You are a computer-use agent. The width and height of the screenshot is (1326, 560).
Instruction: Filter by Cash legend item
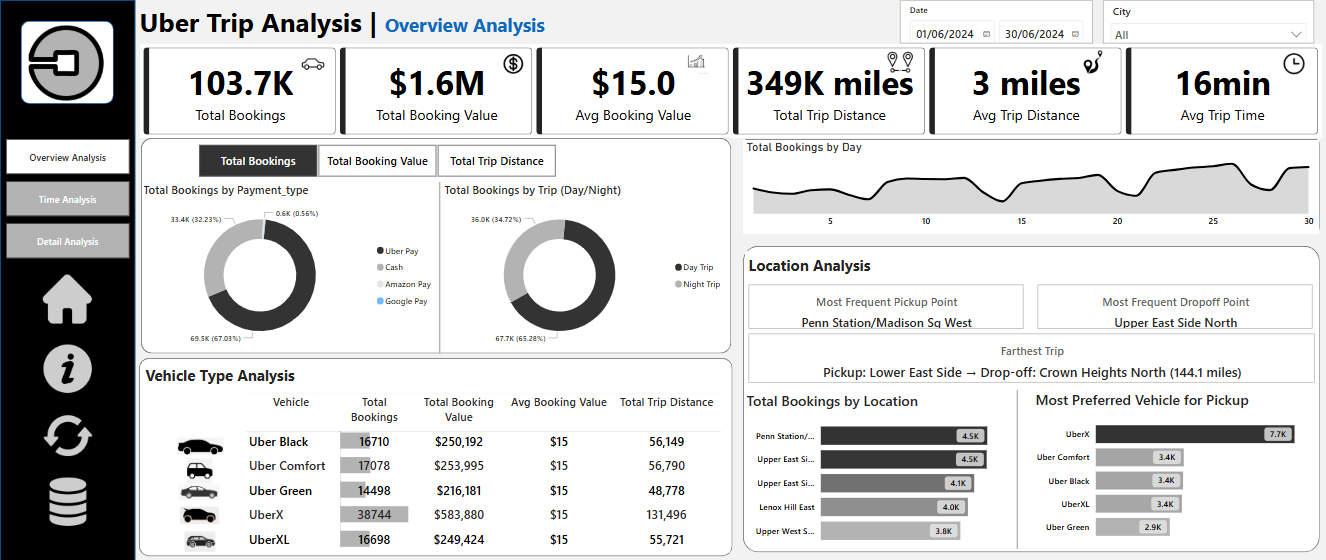point(389,267)
